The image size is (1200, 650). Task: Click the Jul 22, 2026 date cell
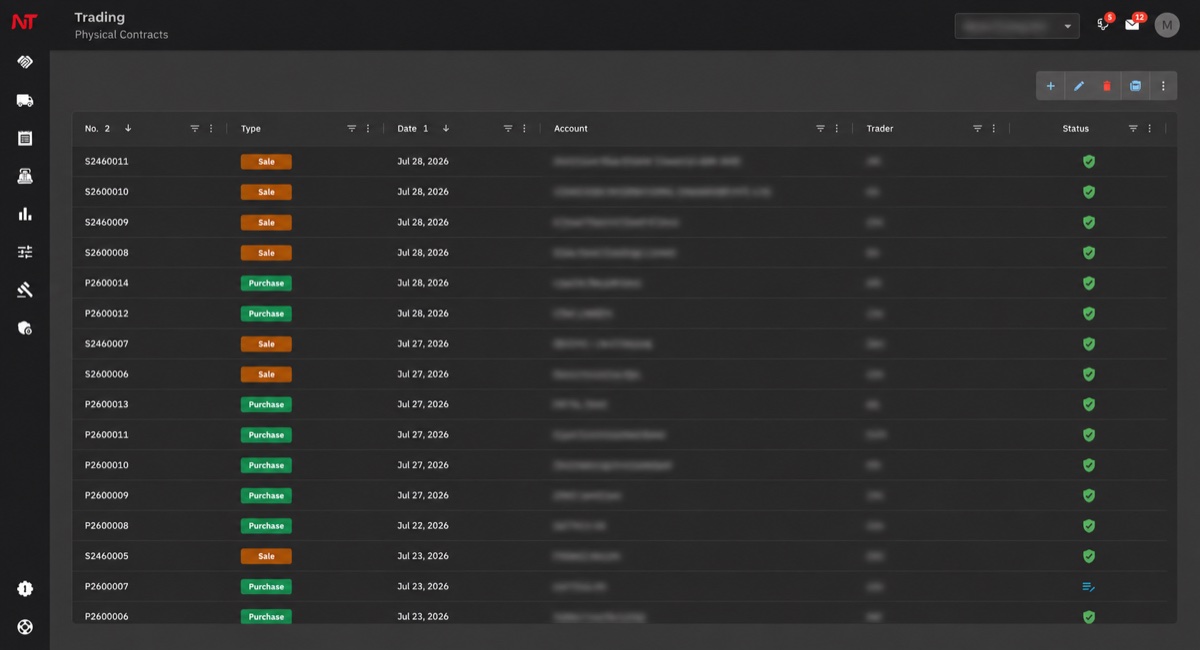(x=423, y=526)
